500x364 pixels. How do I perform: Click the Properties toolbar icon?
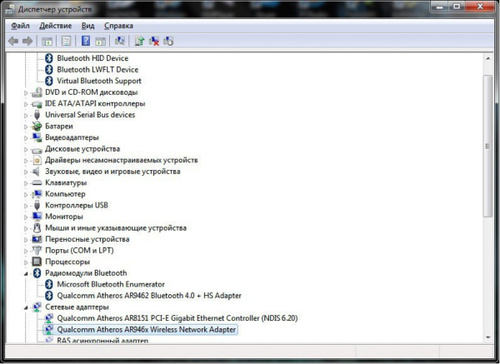click(x=66, y=41)
